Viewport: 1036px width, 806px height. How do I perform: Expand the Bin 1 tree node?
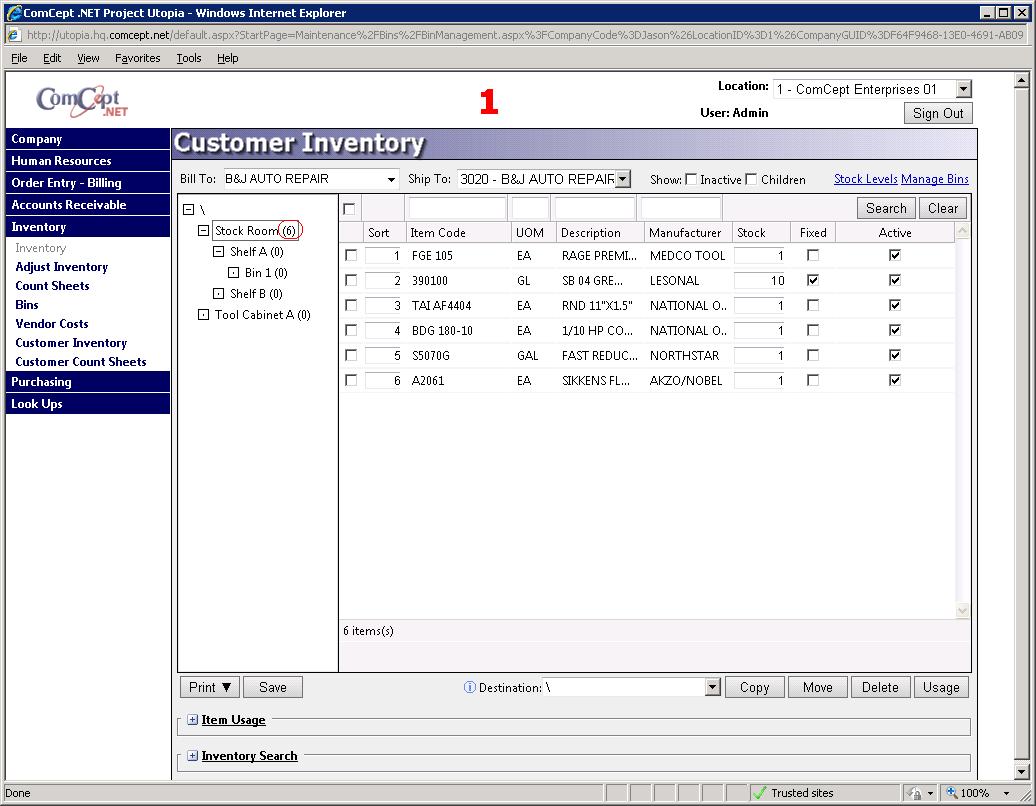click(234, 273)
